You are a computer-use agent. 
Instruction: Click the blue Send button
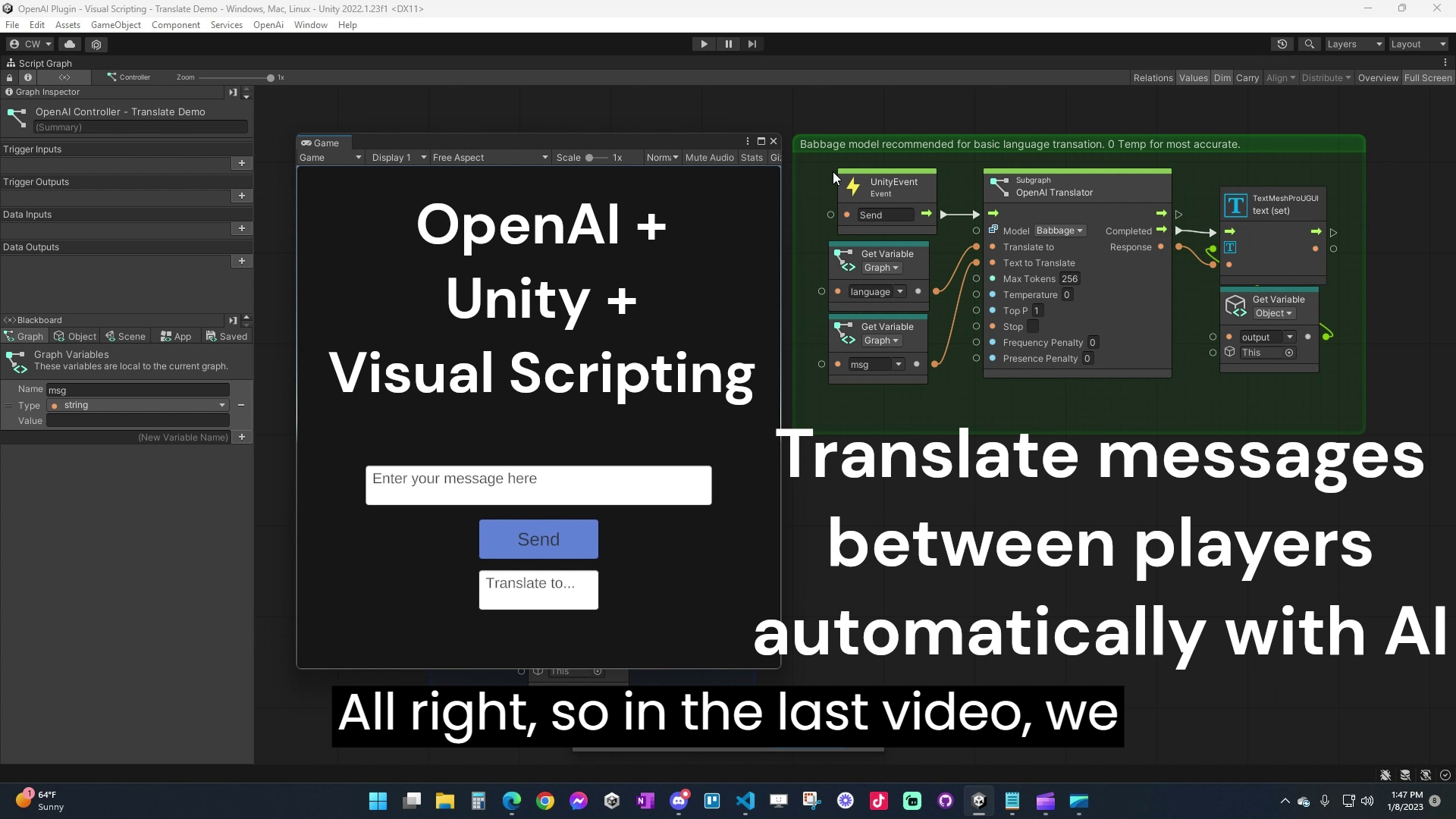point(538,539)
